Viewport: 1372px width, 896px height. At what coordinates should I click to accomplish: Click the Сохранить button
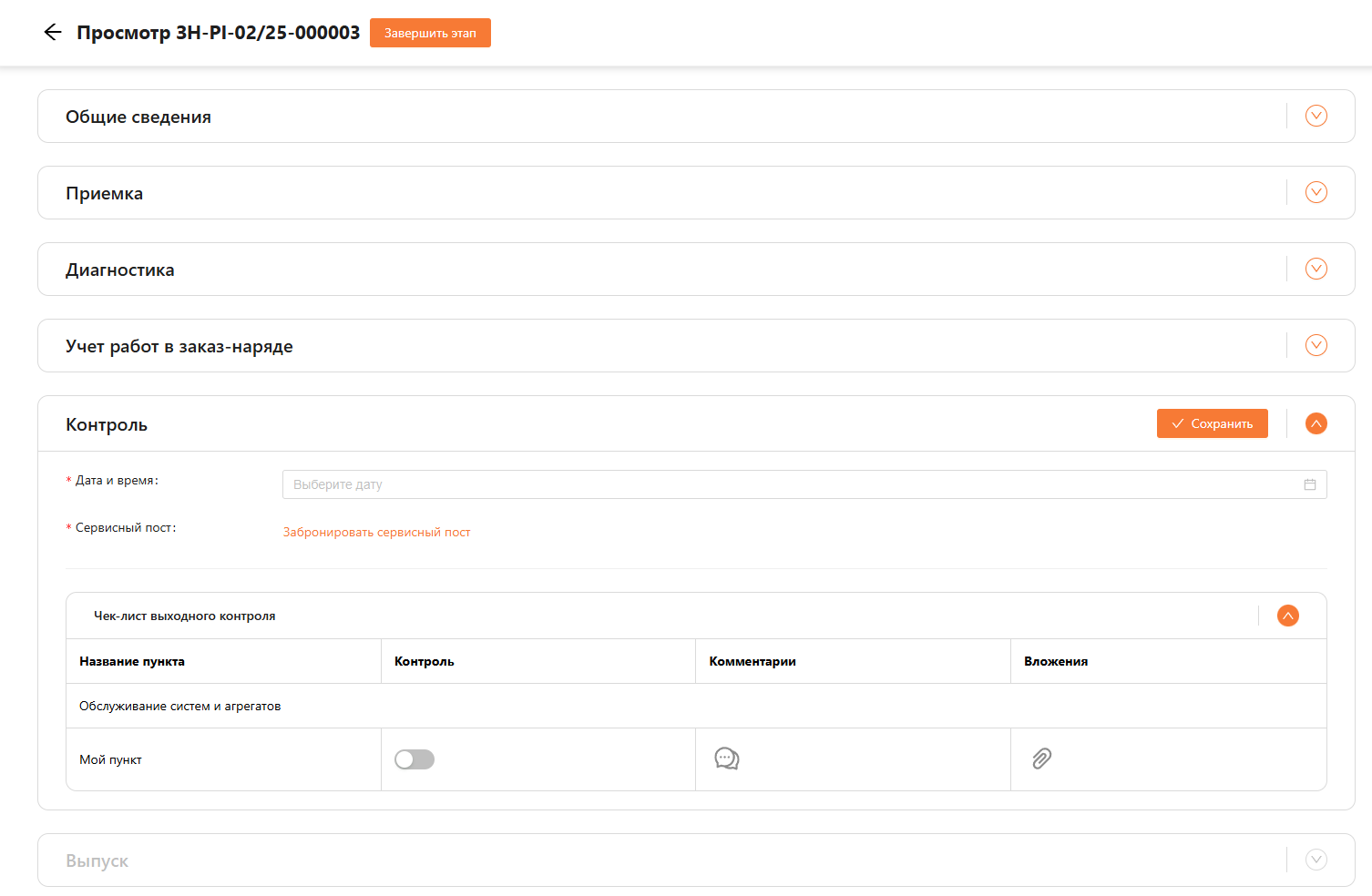(x=1212, y=423)
